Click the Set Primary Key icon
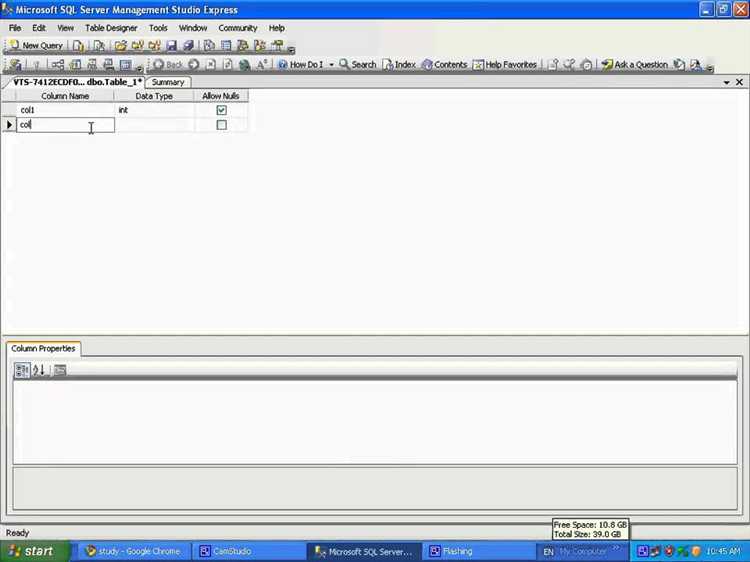This screenshot has height=562, width=750. 36,65
